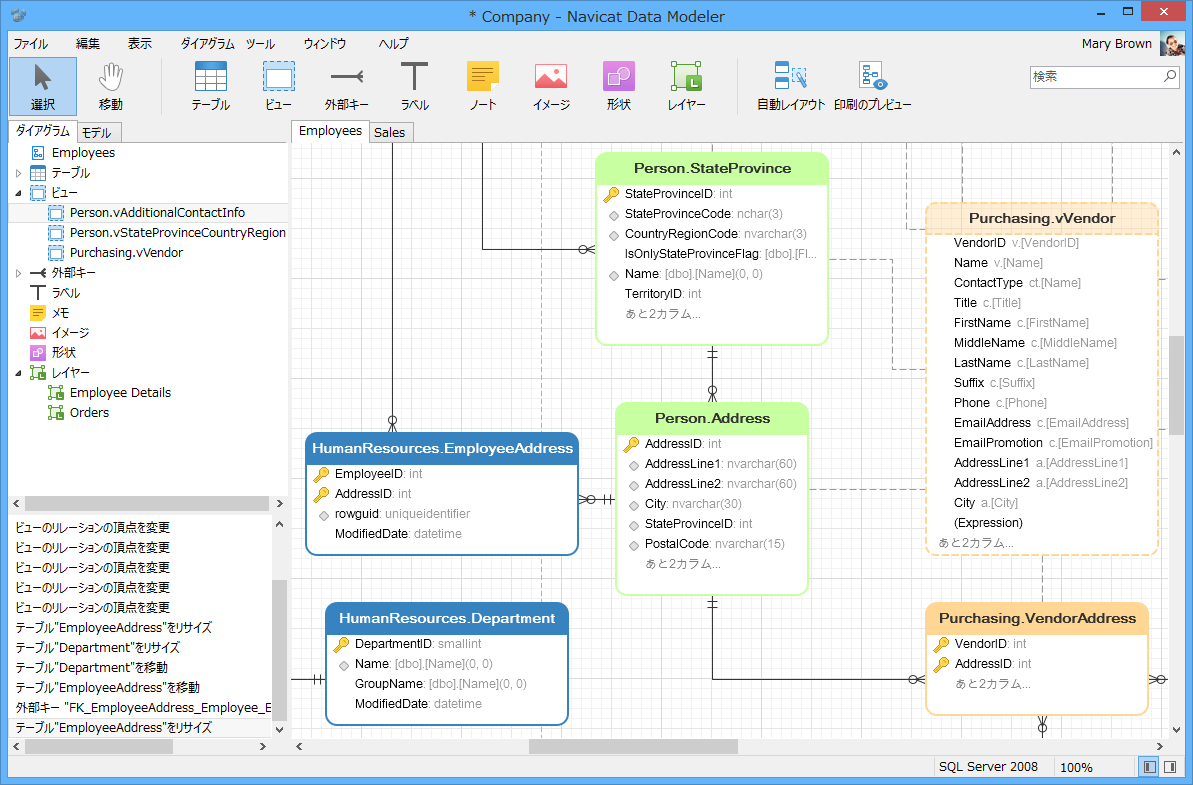Screen dimensions: 1193x785
Task: Select the Purchasing.VendorAddress table header
Action: pos(1037,618)
